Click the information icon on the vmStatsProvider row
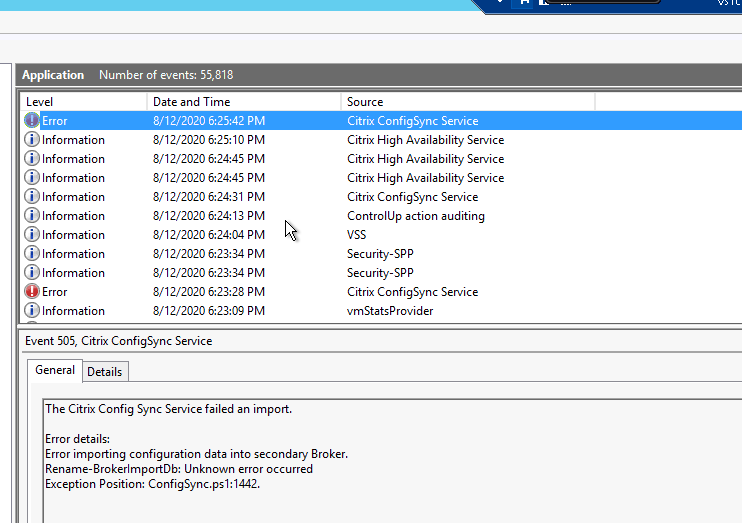This screenshot has height=523, width=742. point(32,310)
